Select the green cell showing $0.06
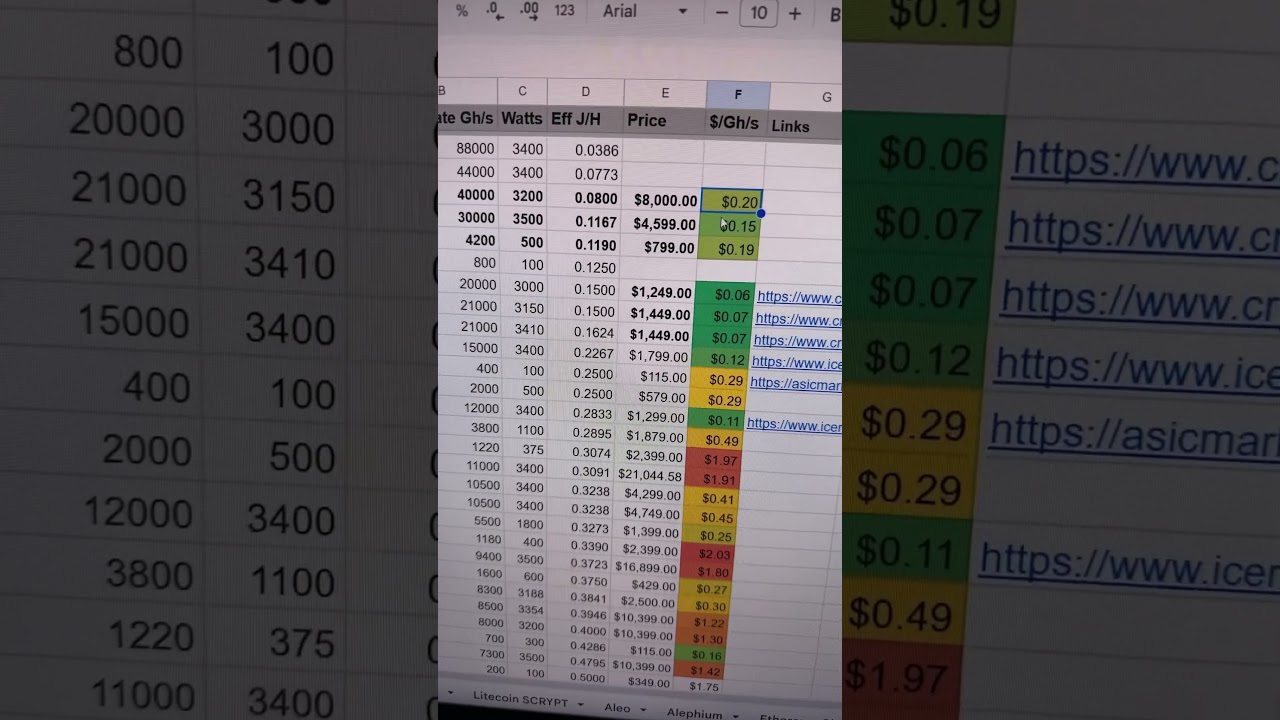 (x=725, y=294)
